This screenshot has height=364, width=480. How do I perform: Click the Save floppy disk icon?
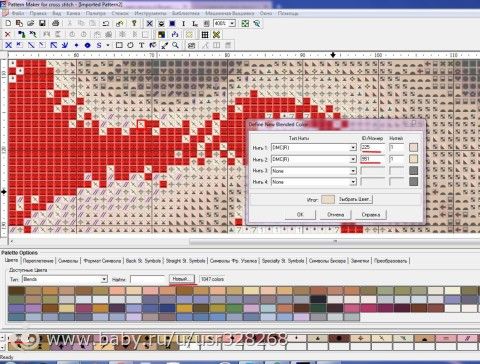coord(42,23)
